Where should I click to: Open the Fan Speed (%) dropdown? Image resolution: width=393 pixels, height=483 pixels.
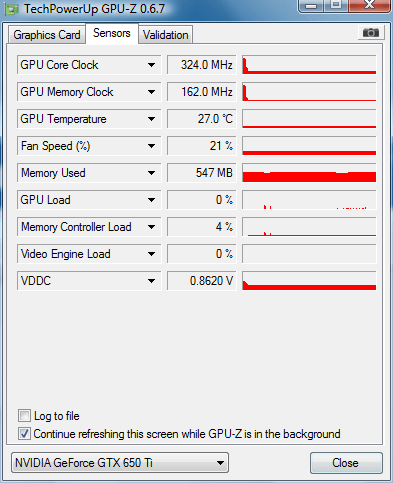(151, 146)
